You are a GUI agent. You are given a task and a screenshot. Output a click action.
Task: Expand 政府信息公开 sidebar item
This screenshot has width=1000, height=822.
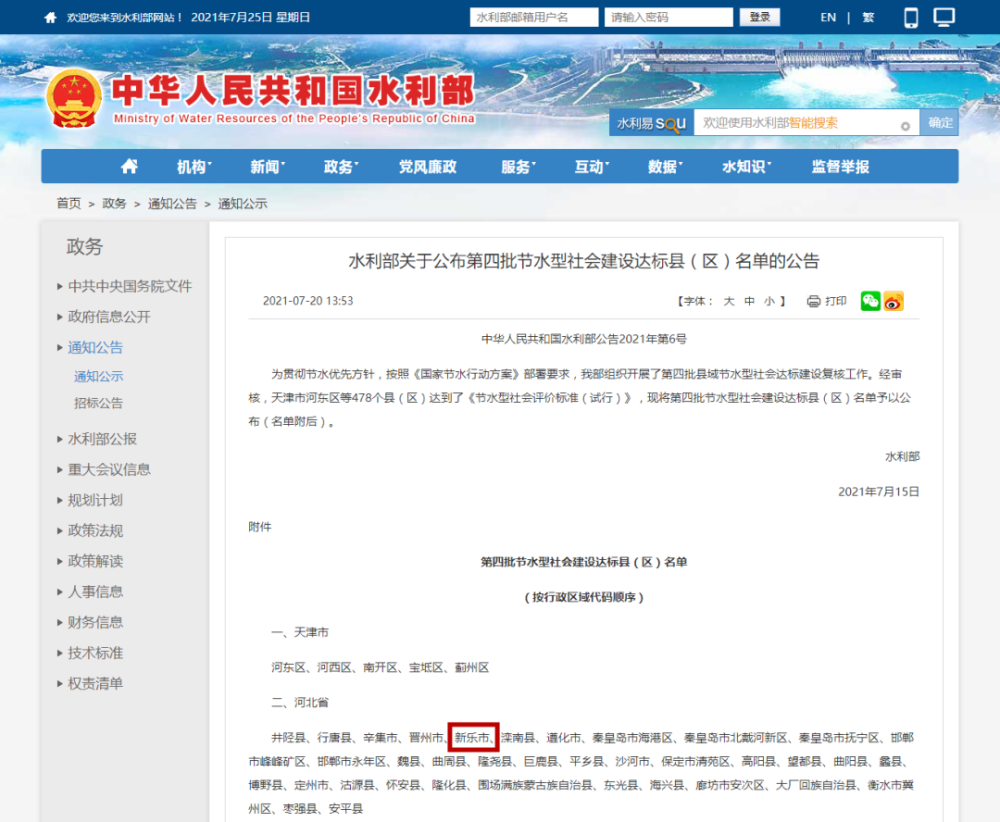coord(109,317)
